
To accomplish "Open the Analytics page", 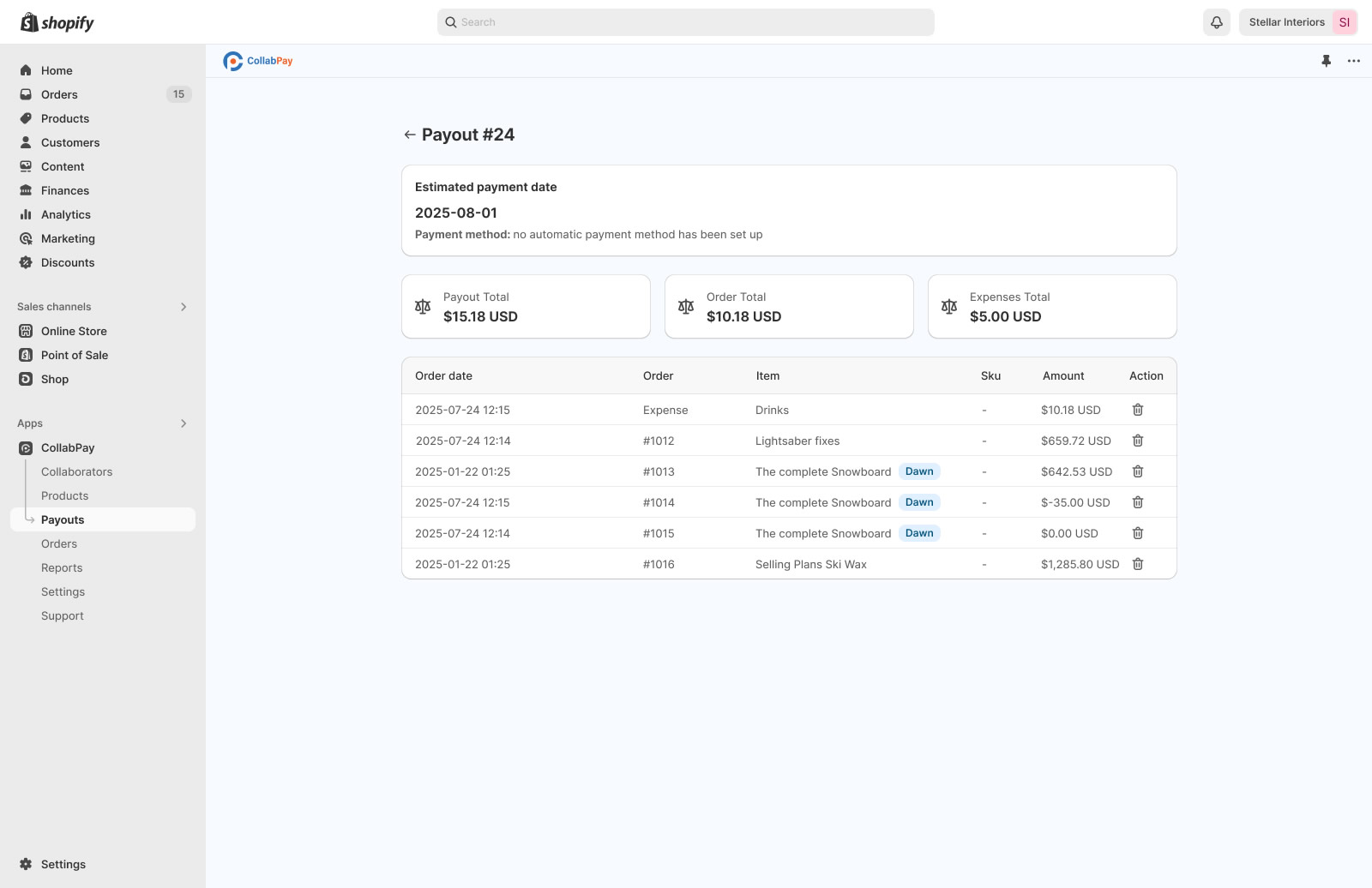I will pos(65,214).
